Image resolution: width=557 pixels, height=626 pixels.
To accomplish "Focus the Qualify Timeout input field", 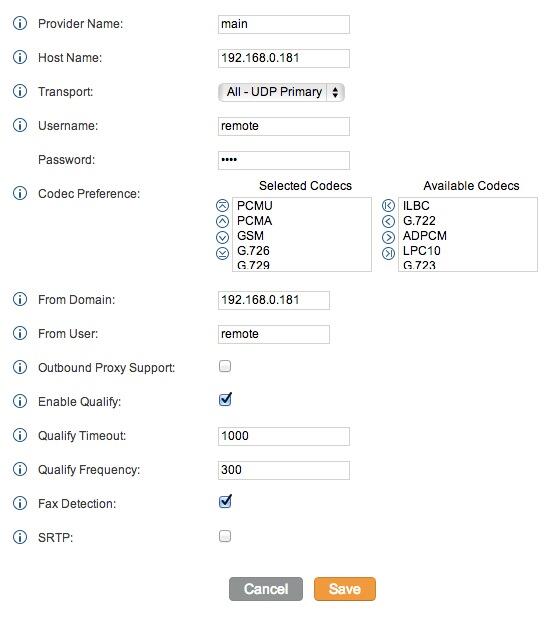I will (283, 436).
